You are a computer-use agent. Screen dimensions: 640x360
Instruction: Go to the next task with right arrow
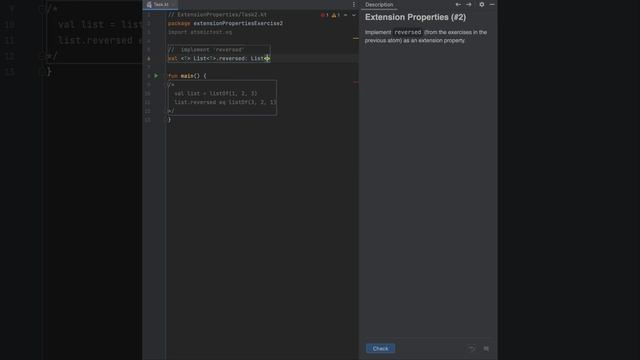pyautogui.click(x=469, y=4)
